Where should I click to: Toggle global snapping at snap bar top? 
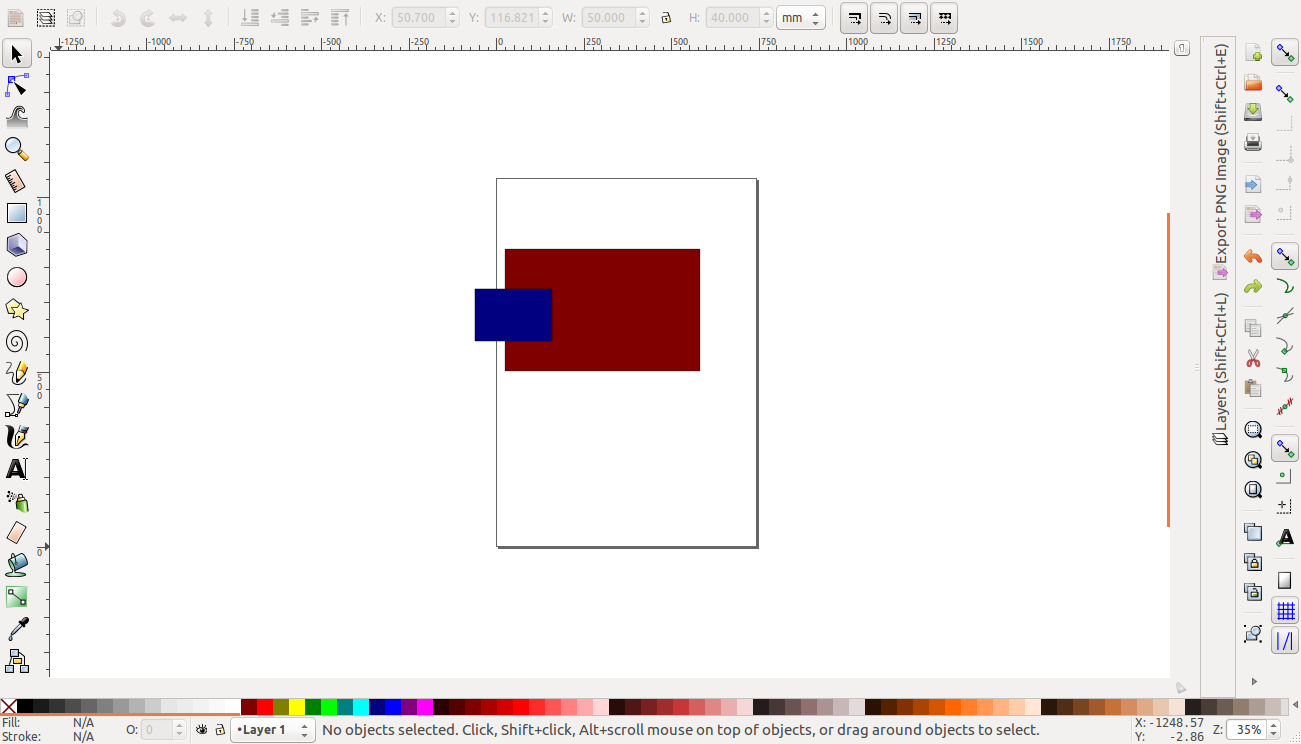point(1285,53)
